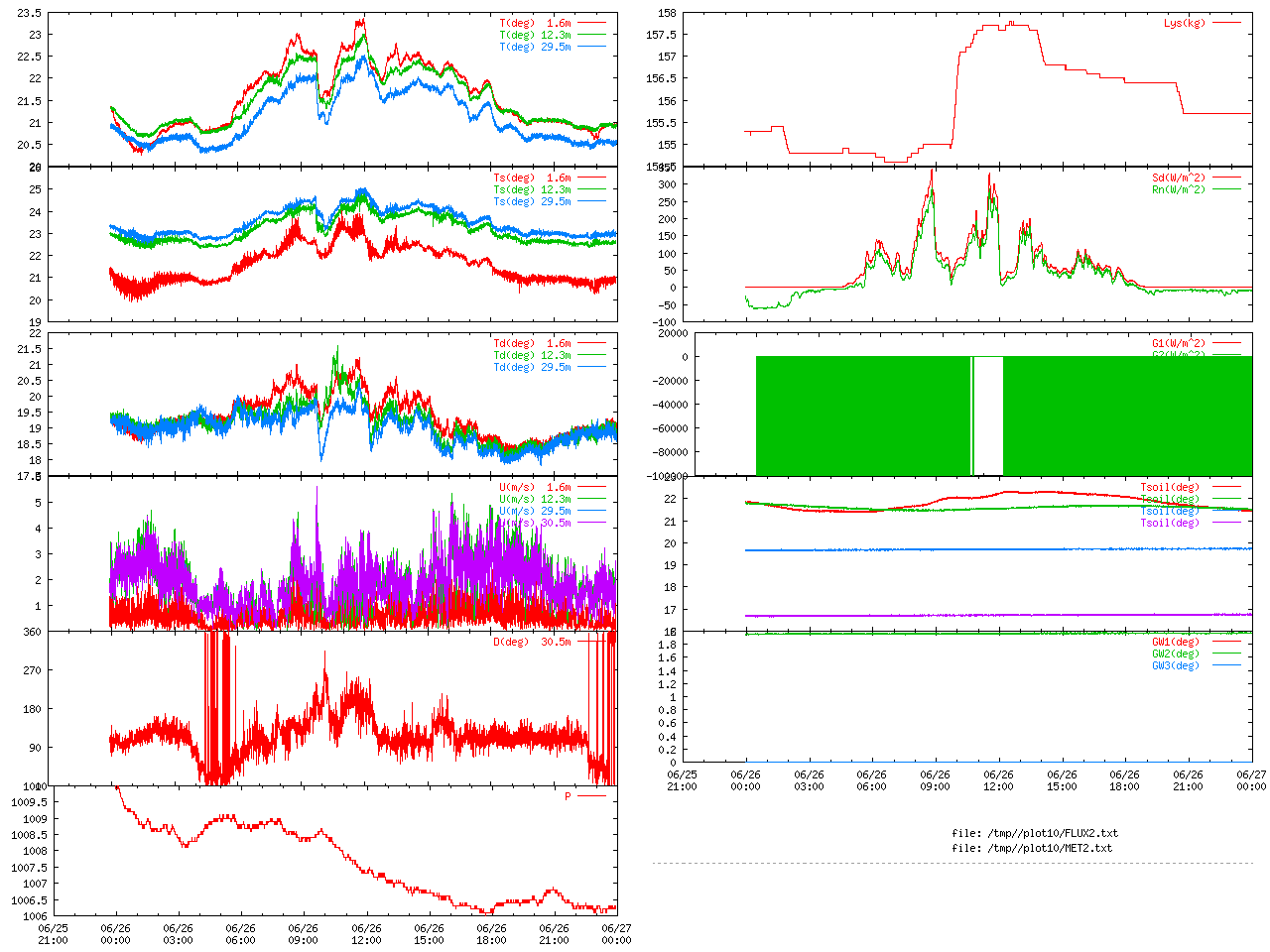This screenshot has height=952, width=1270.
Task: Click the GW3(deg) legend label
Action: pos(1176,665)
